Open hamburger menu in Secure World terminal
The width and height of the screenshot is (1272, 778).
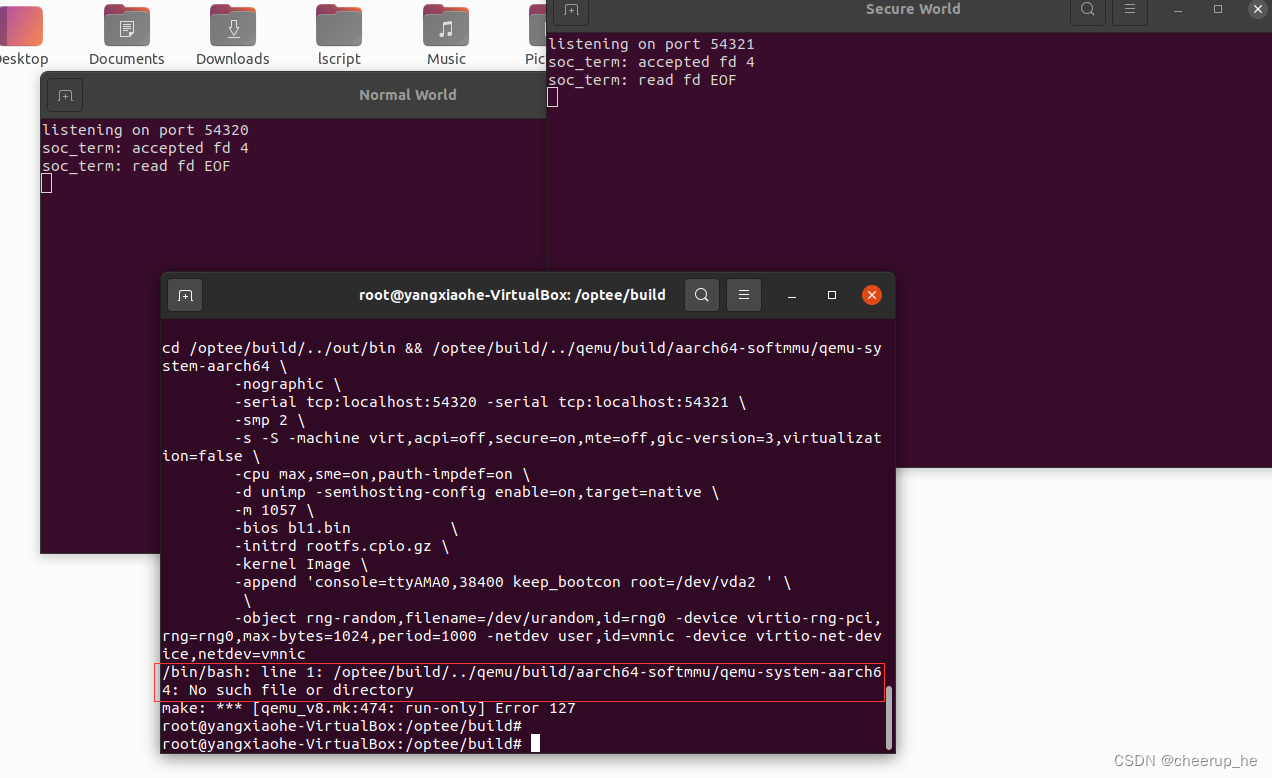pos(1130,10)
